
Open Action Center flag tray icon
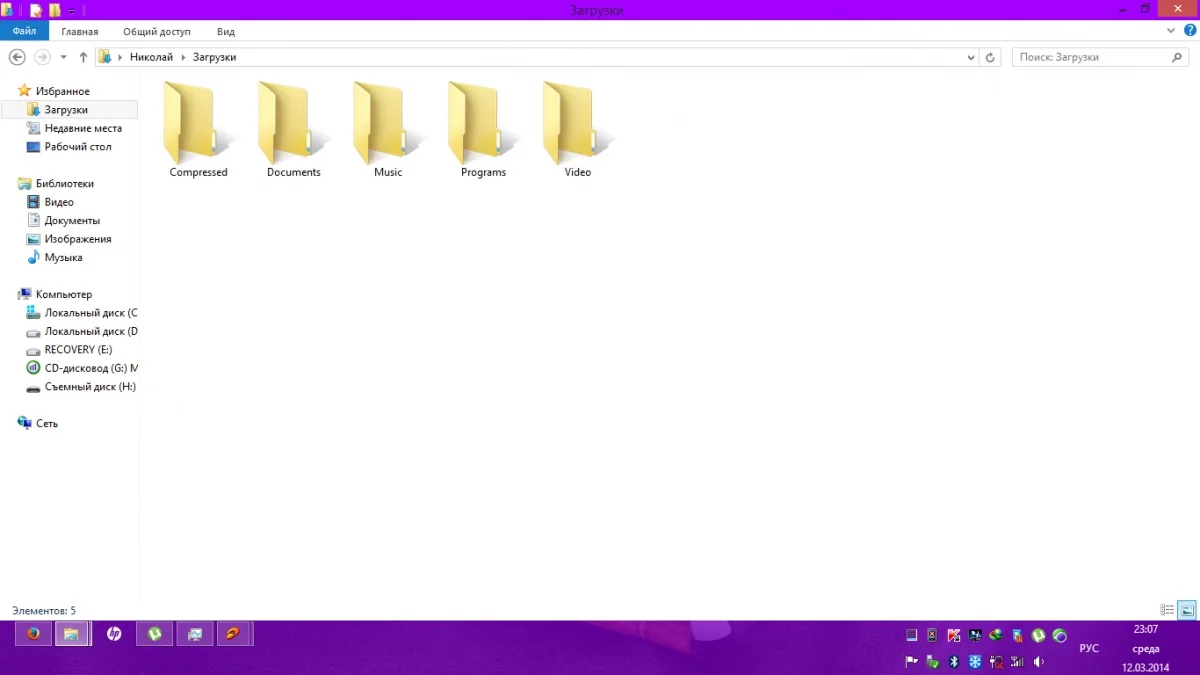tap(911, 662)
